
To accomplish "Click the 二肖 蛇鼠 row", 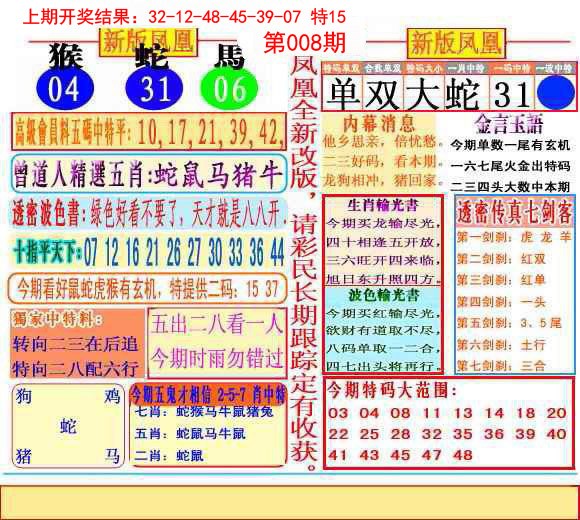I will pyautogui.click(x=169, y=456).
